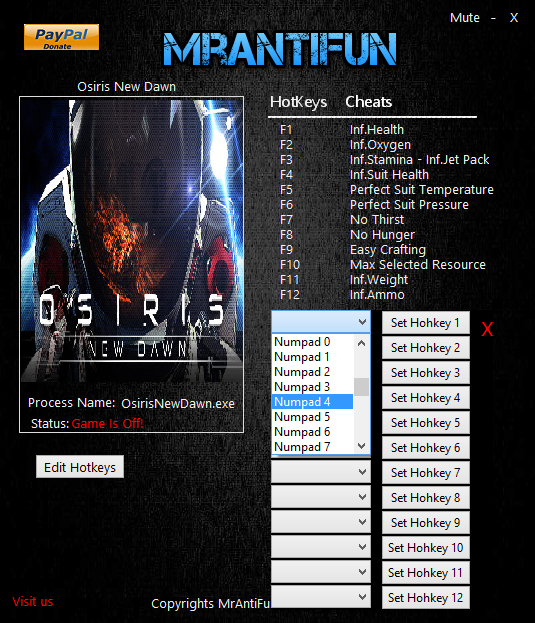The image size is (535, 623).
Task: Click the Osiris New Dawn title text
Action: 126,87
